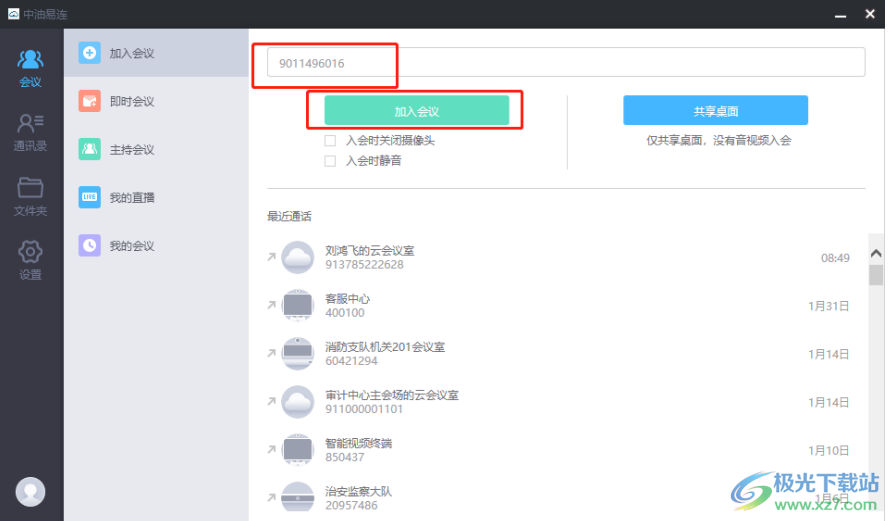This screenshot has height=521, width=890.
Task: Click the number 913785222628
Action: (364, 264)
